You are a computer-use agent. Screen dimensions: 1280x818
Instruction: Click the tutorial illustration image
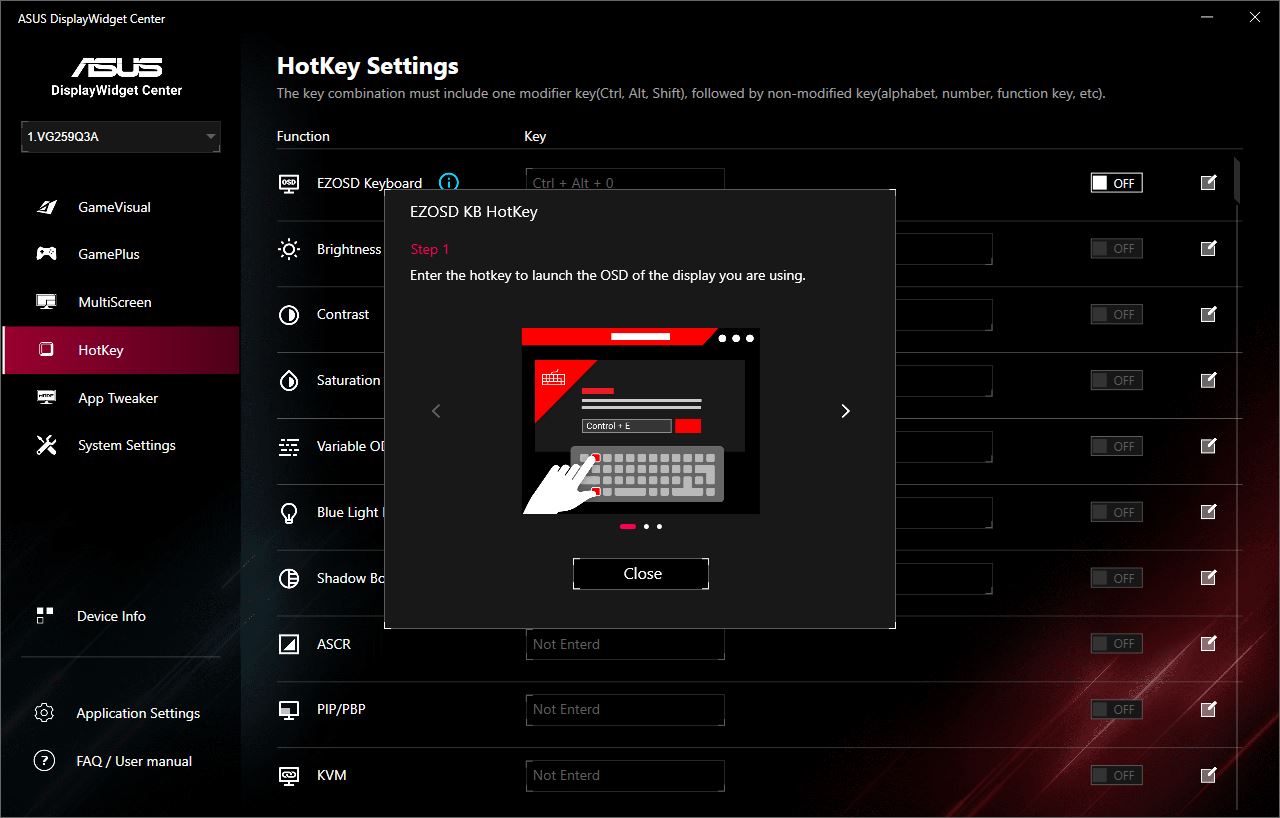point(640,421)
